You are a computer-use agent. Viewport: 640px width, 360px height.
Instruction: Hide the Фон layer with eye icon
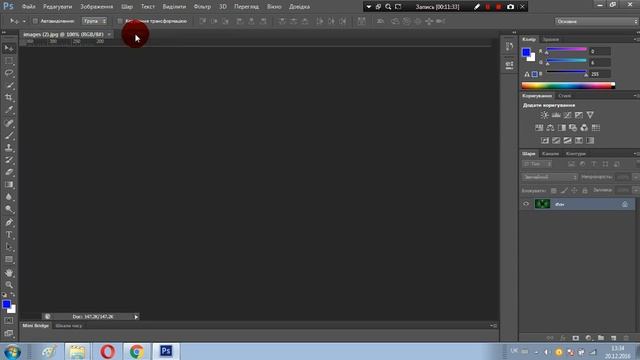pos(526,204)
